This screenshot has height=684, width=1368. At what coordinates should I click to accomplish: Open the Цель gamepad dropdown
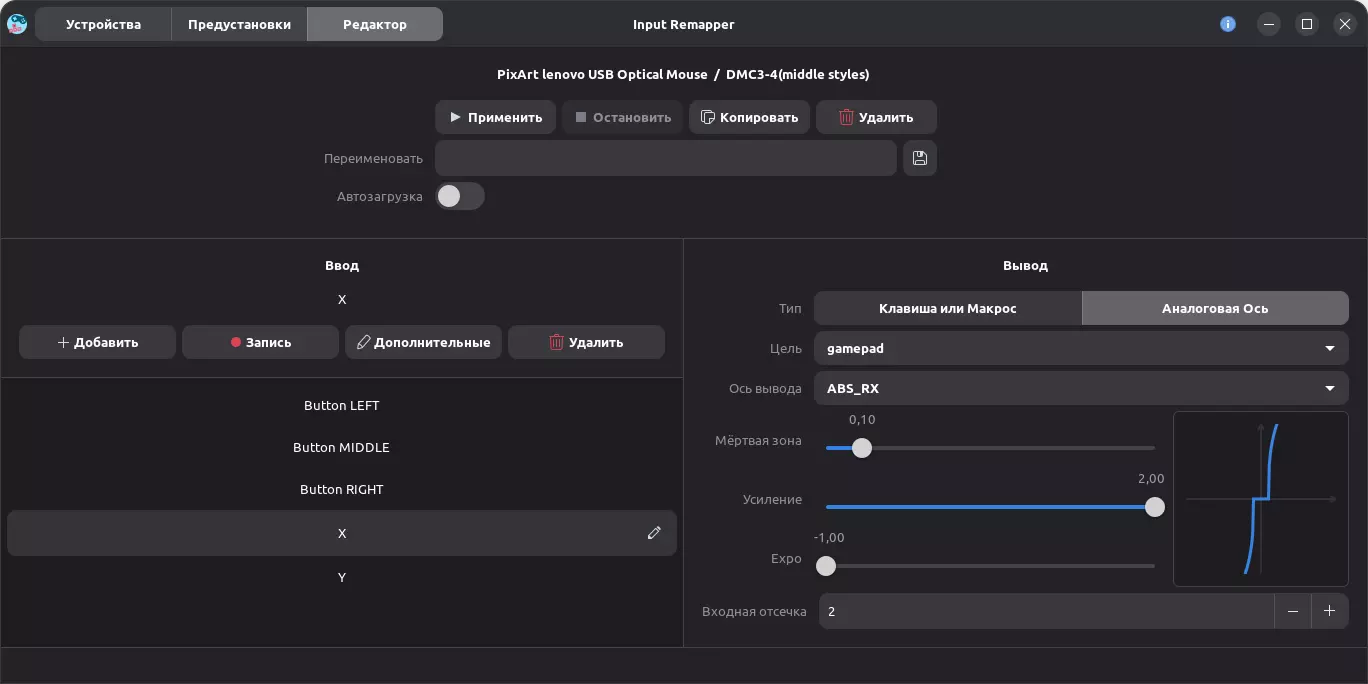pyautogui.click(x=1080, y=348)
